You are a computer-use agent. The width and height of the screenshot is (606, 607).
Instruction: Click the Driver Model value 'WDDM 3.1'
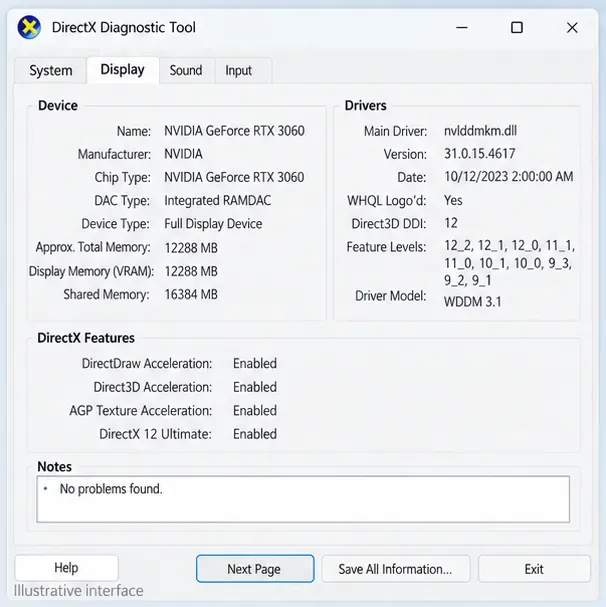coord(472,302)
